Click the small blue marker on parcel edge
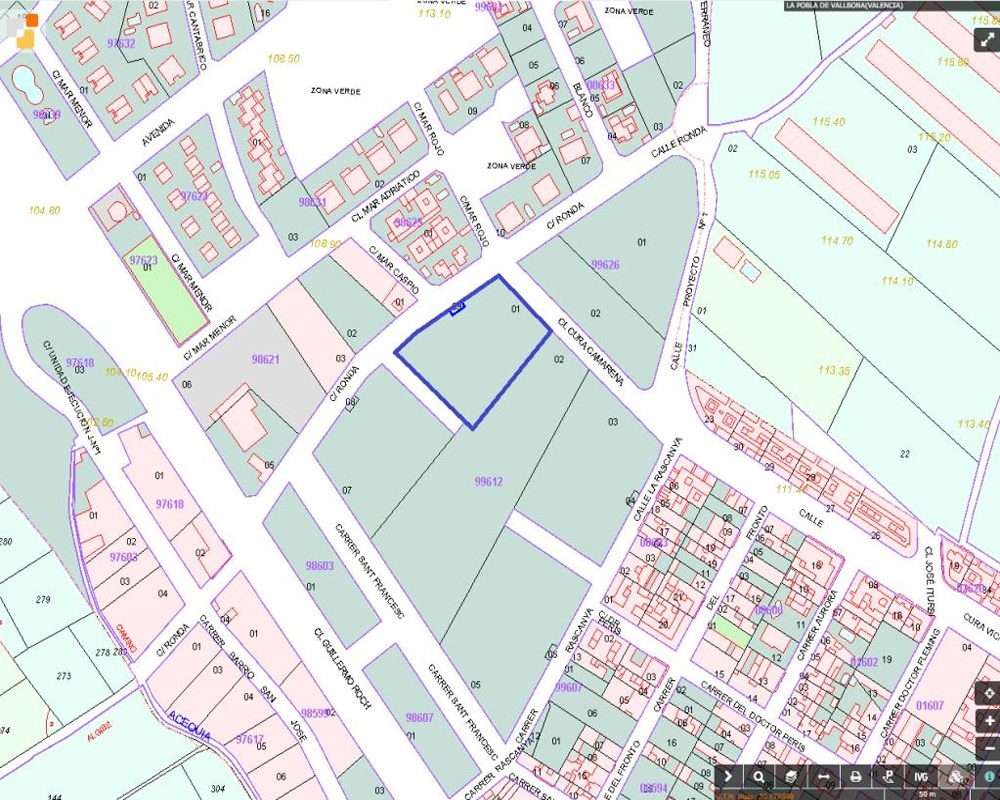Screen dimensions: 1000x800 457,309
